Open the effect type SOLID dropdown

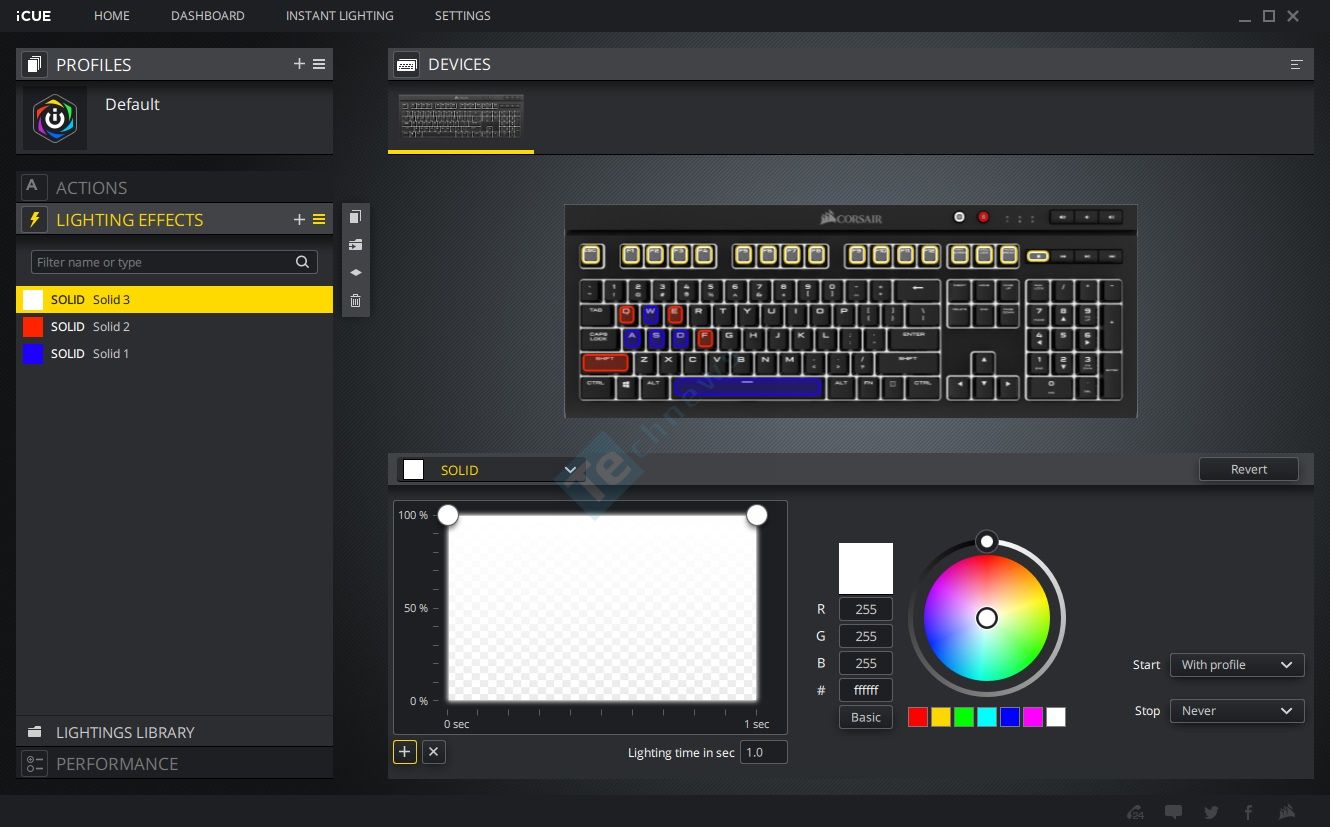pos(491,470)
